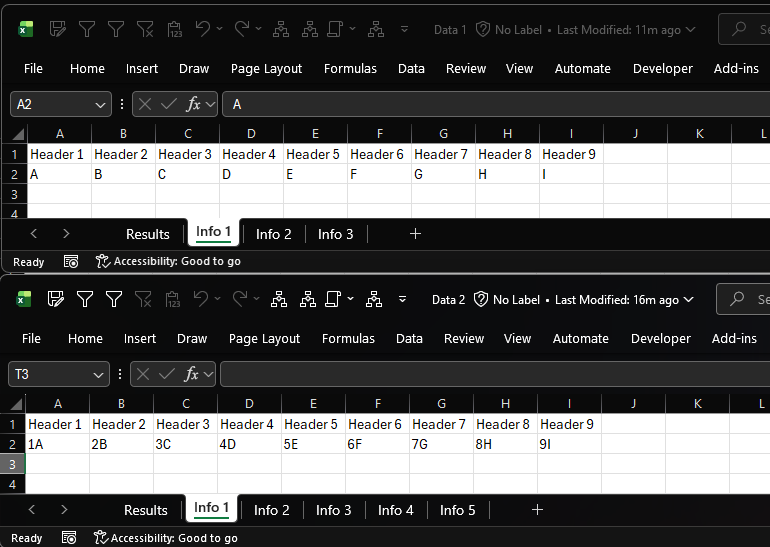
Task: Expand Last Modified 16m ago dropdown
Action: click(x=688, y=300)
